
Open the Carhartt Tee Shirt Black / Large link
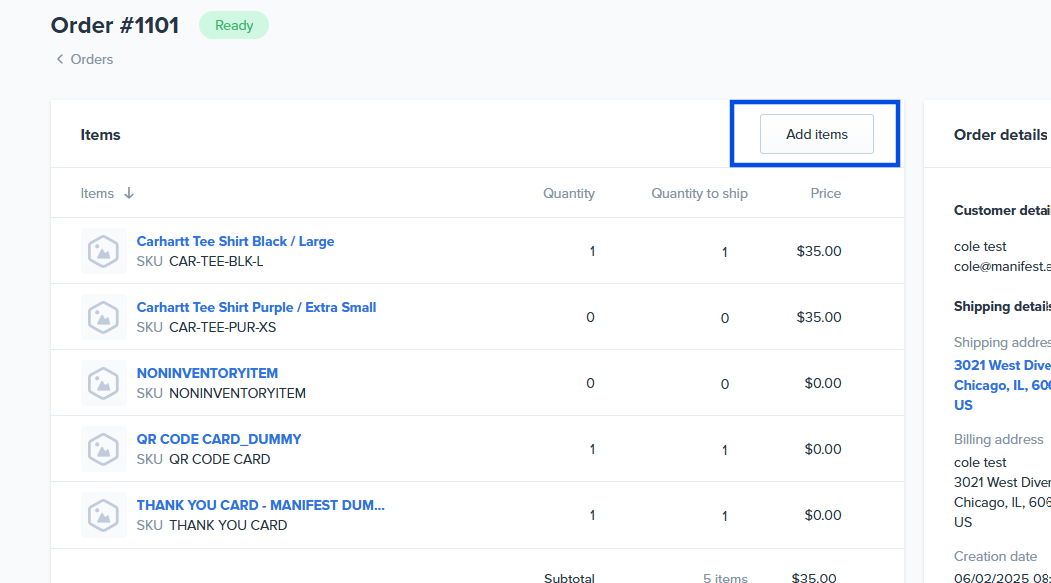coord(235,242)
